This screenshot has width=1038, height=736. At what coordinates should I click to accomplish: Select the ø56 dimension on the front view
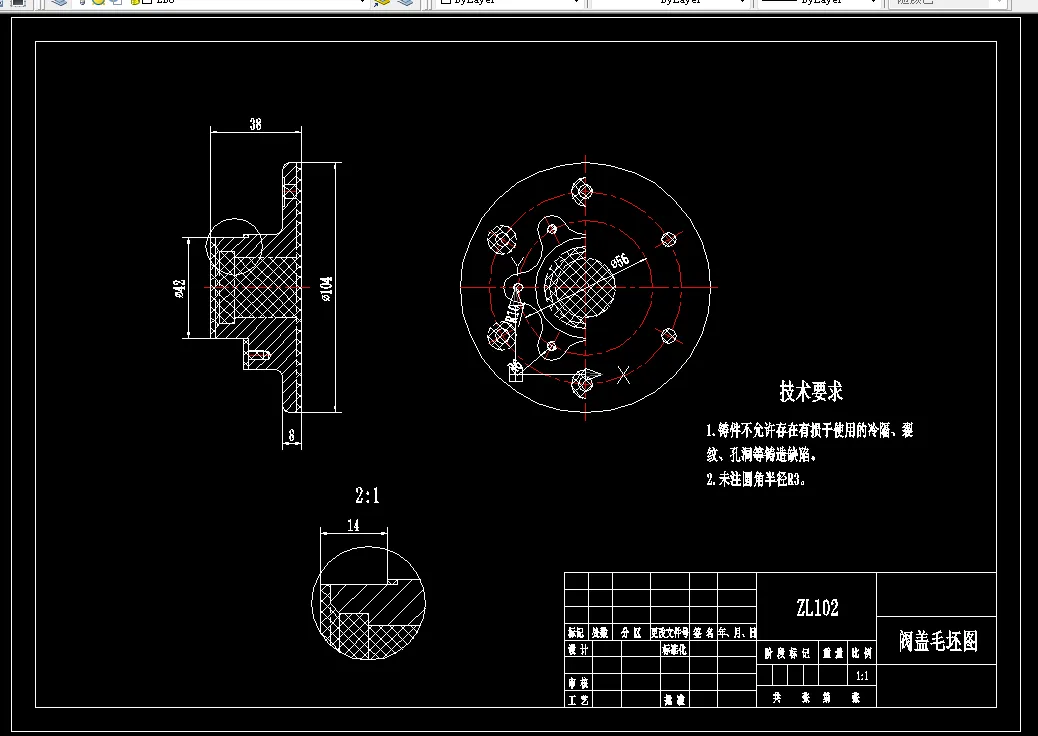click(620, 260)
